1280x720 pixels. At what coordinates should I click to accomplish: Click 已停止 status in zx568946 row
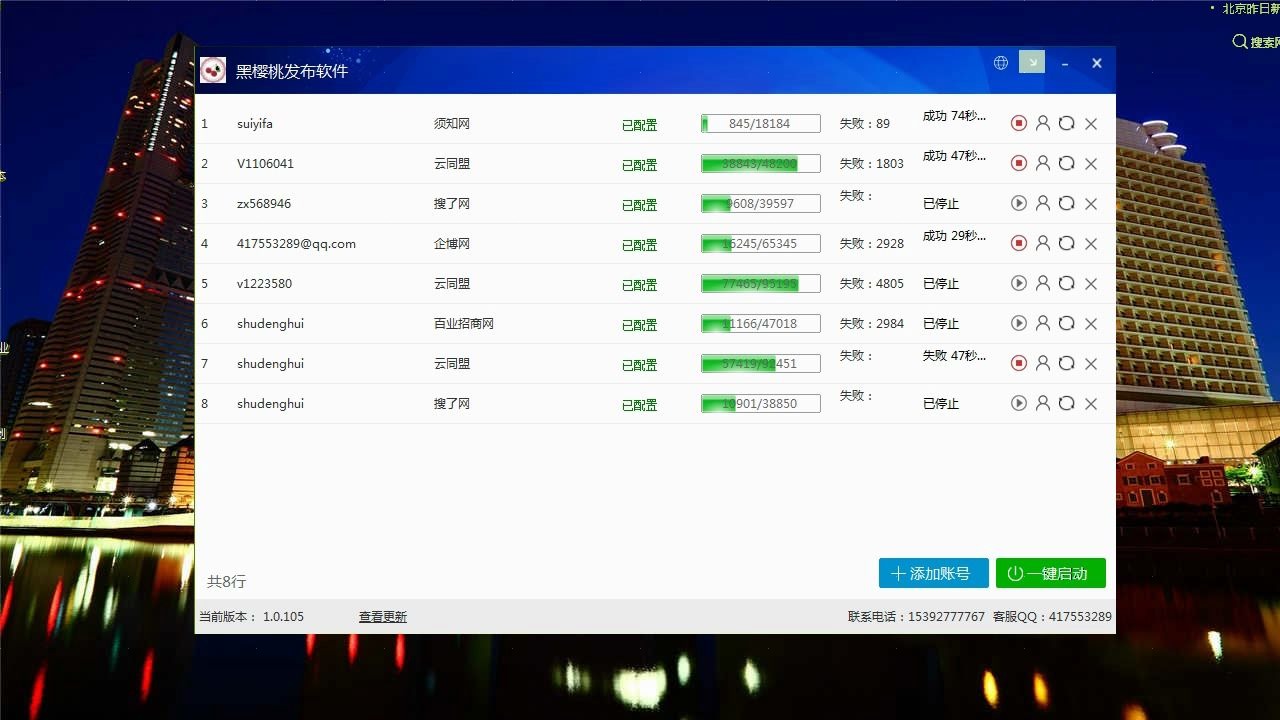pyautogui.click(x=941, y=204)
